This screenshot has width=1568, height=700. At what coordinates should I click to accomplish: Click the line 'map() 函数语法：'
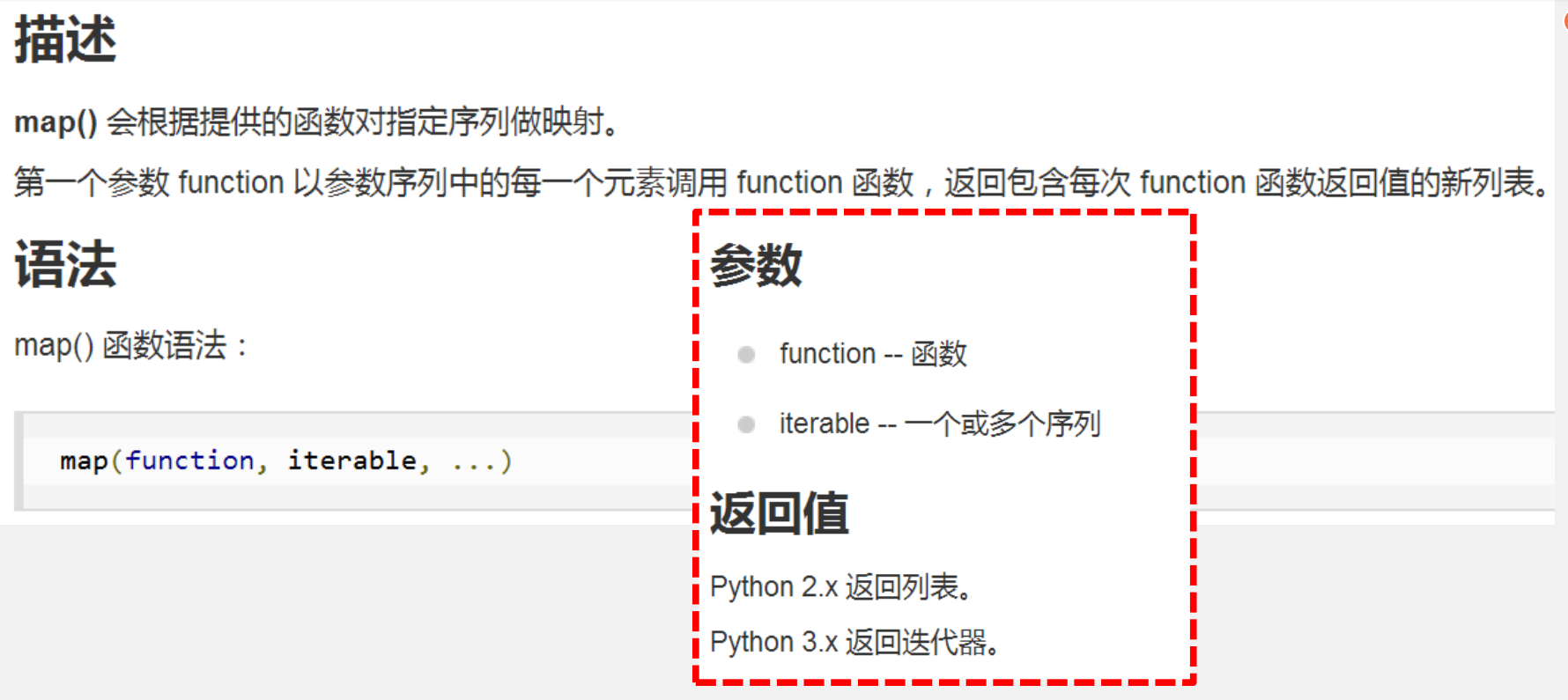[133, 345]
